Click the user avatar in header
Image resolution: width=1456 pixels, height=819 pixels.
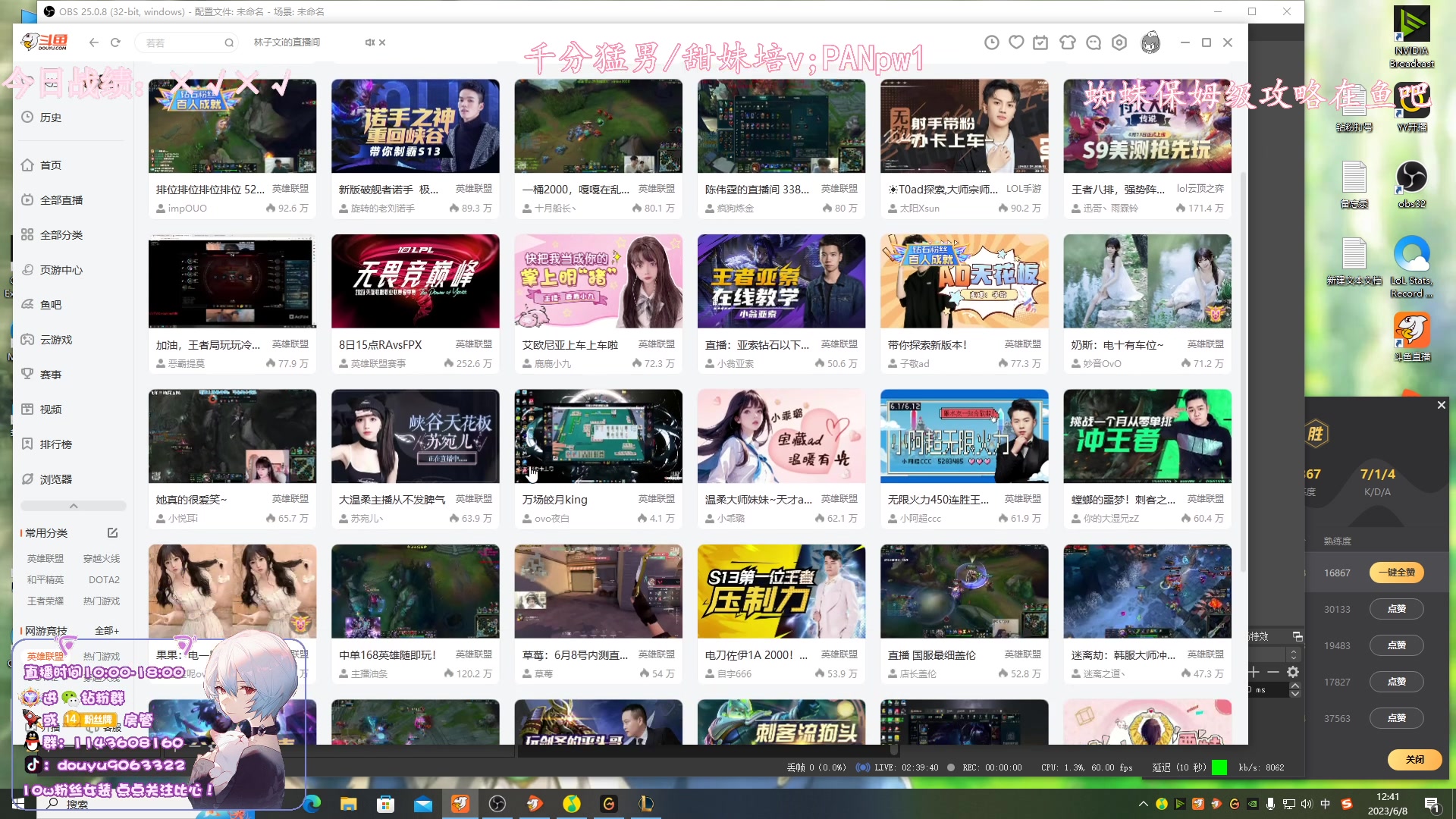(x=1150, y=42)
